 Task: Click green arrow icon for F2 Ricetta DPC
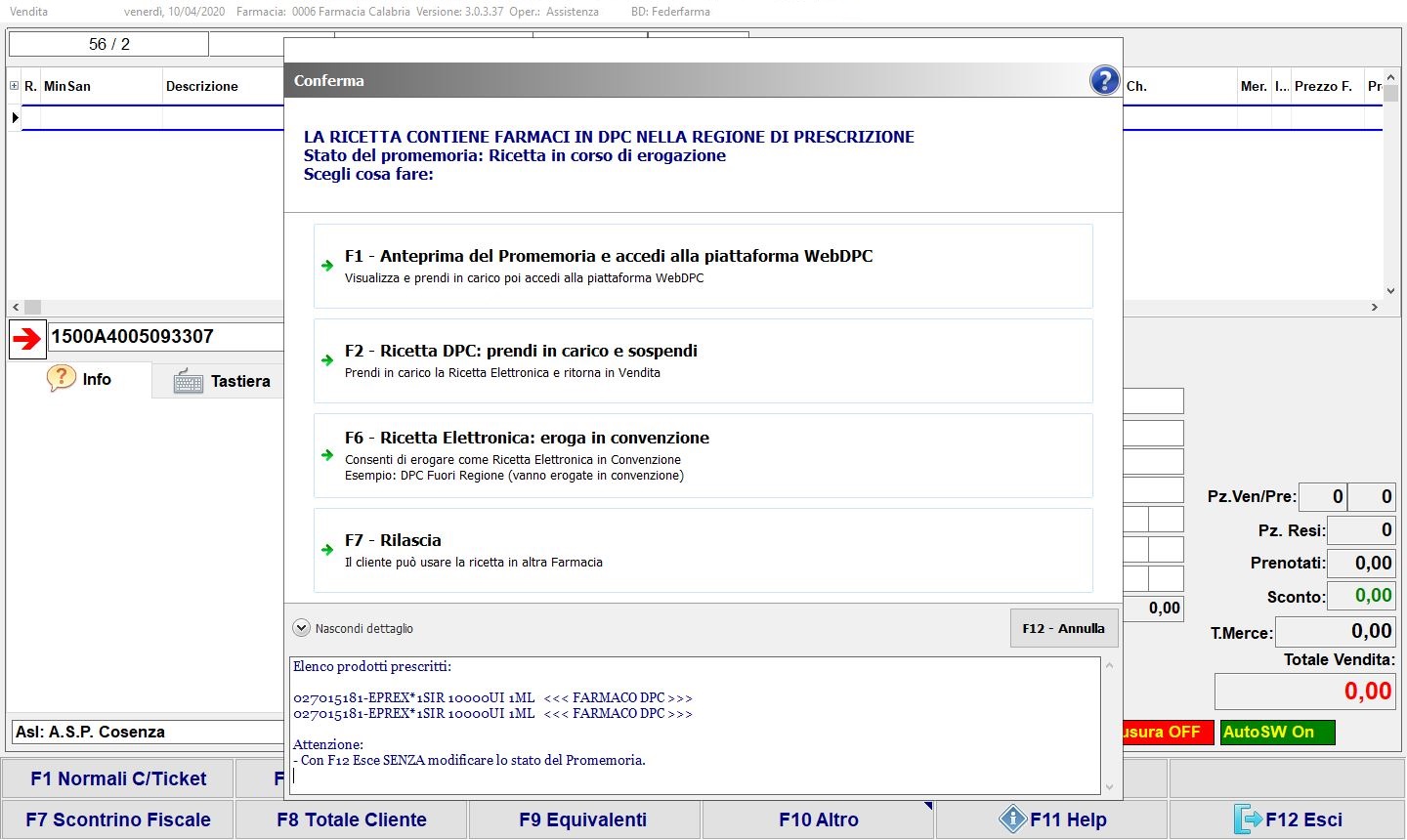pos(327,360)
